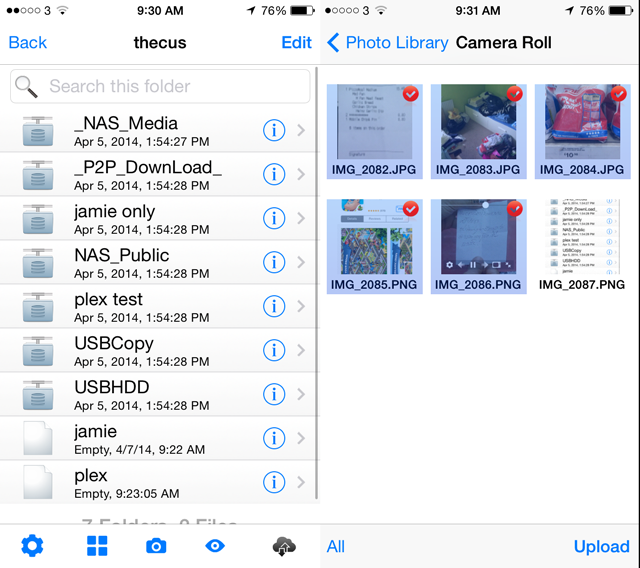
Task: Tap the Edit button
Action: point(296,43)
